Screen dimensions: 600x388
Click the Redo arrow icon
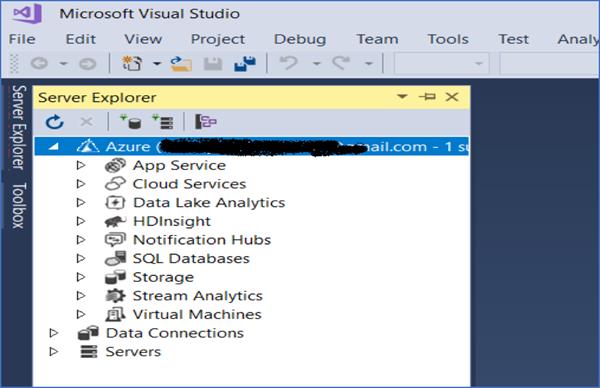pos(341,63)
